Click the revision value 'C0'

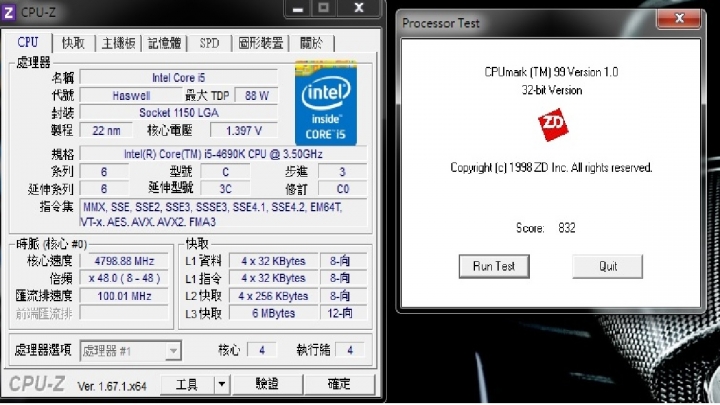click(343, 189)
